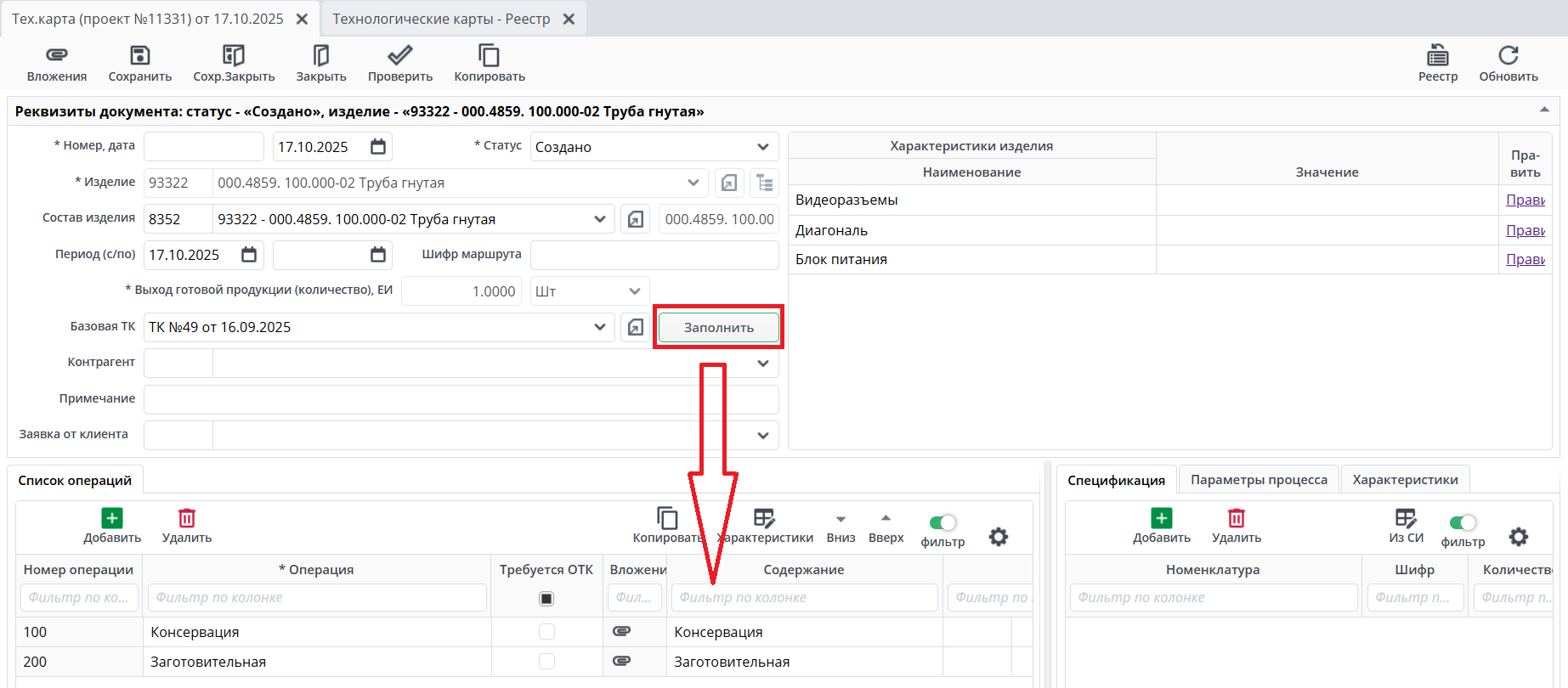
Task: Click the red Удалить icon in Спецификация panel
Action: 1236,518
